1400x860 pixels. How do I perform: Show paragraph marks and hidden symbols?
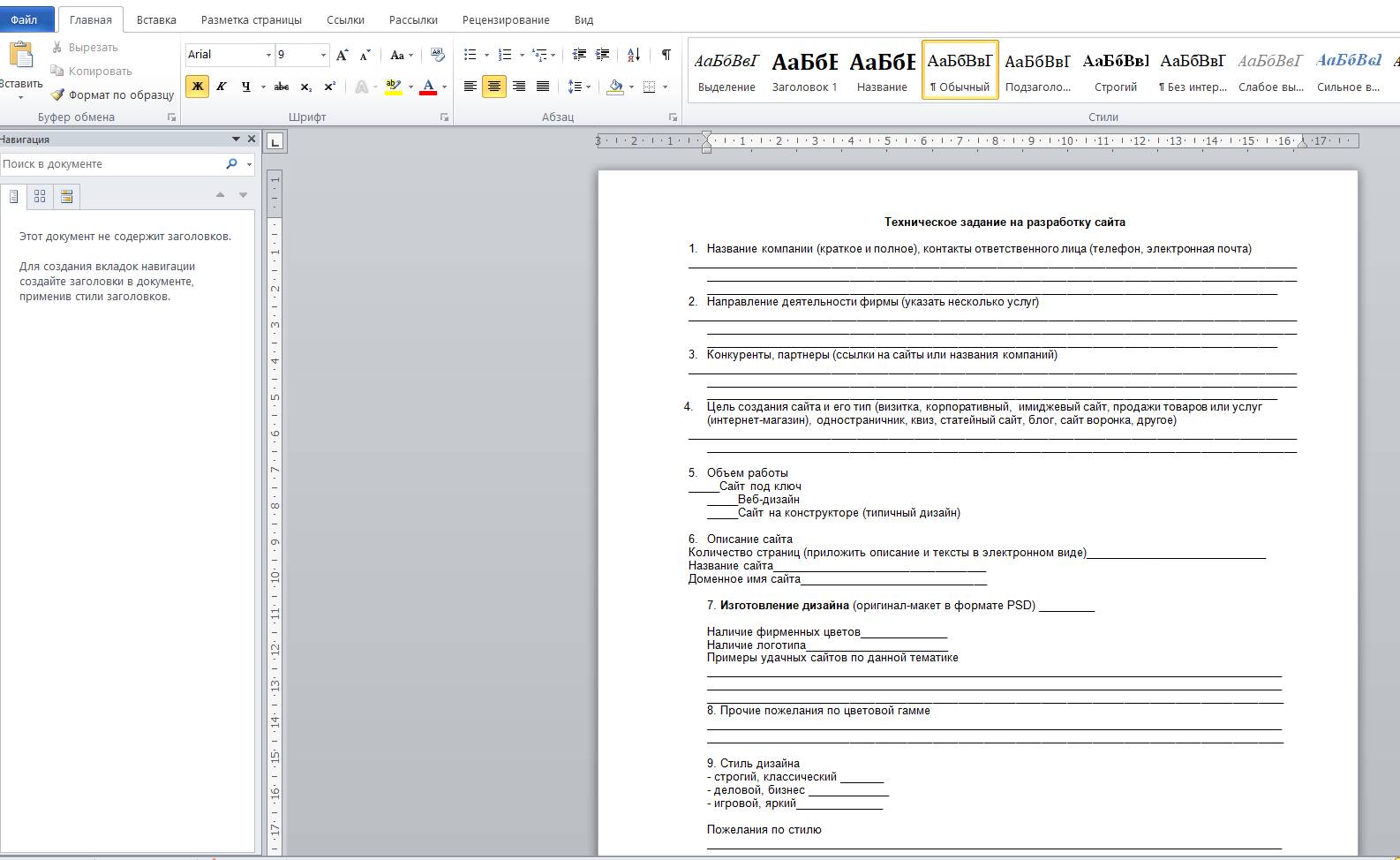pos(666,55)
